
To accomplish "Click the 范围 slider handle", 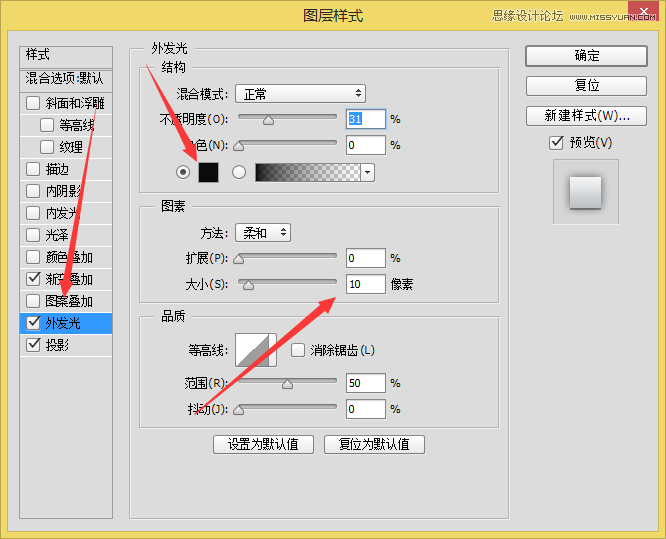I will point(288,385).
